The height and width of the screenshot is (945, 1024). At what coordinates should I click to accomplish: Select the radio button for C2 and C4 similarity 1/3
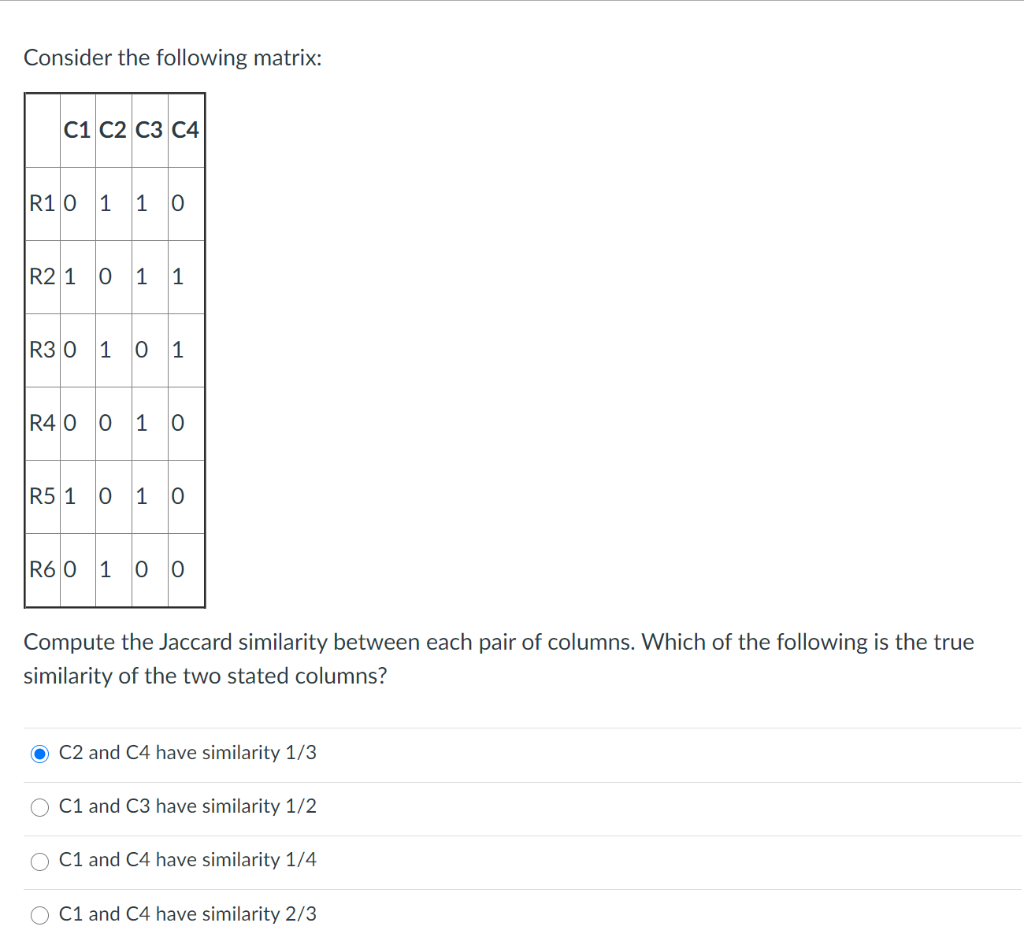[x=40, y=753]
